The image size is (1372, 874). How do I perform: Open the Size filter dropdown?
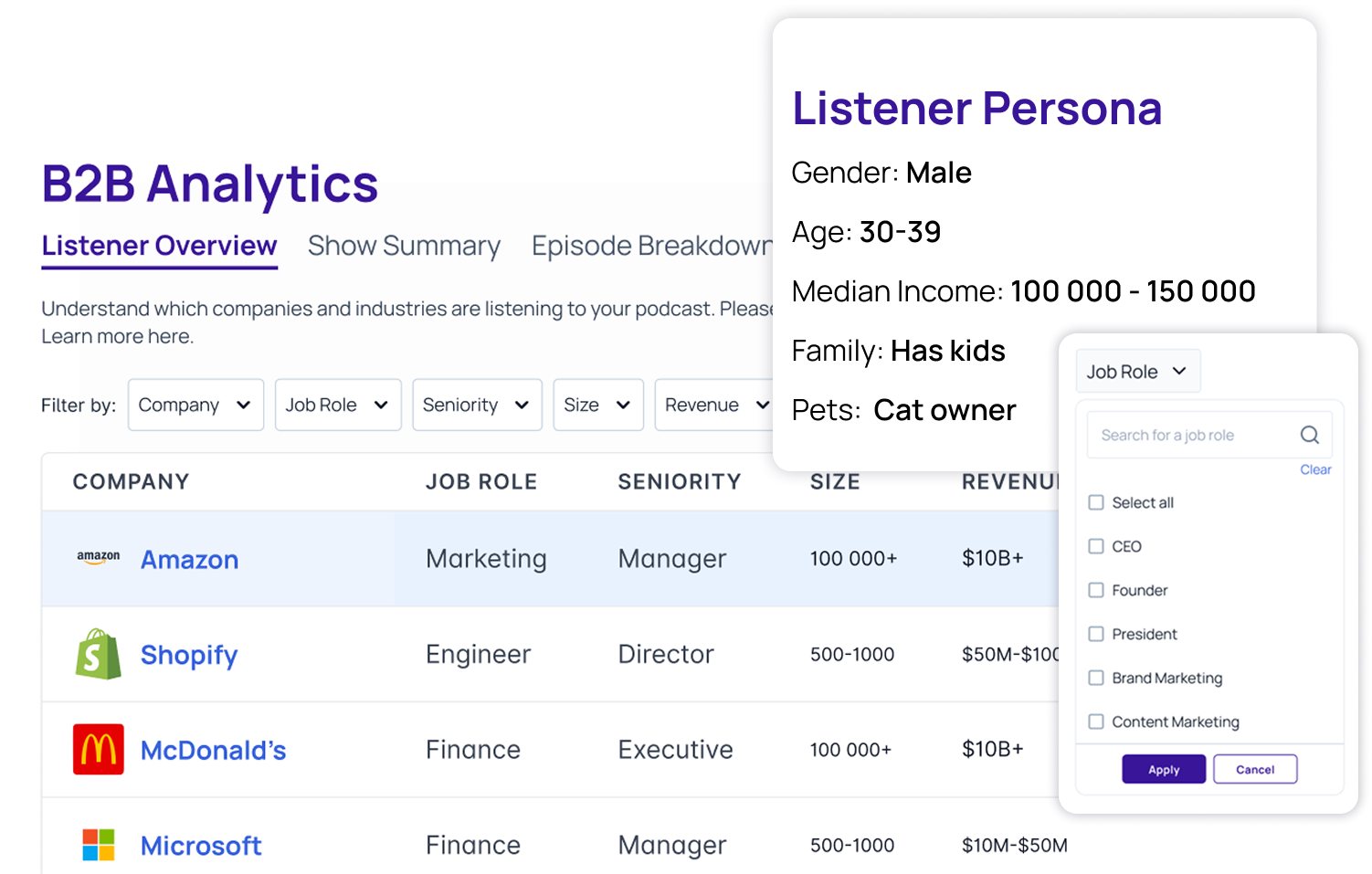pyautogui.click(x=598, y=405)
